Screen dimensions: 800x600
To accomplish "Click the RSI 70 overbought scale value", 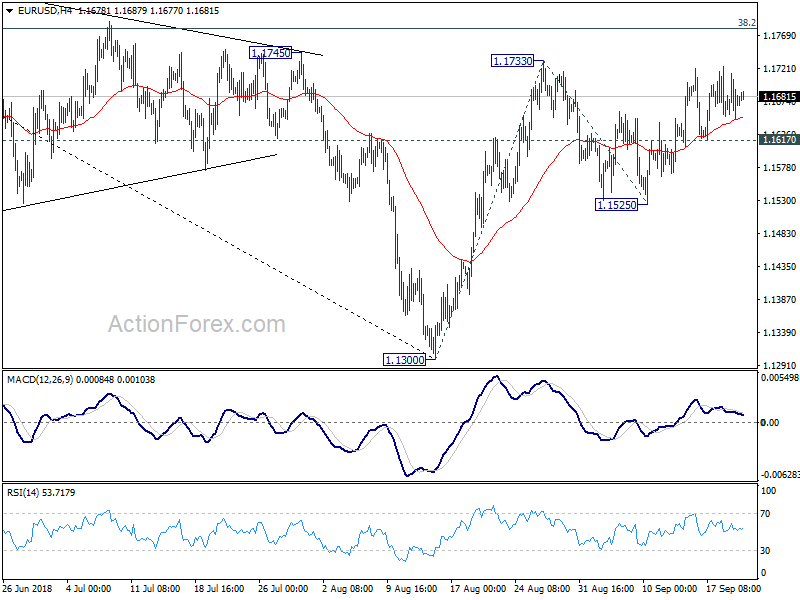I will pyautogui.click(x=765, y=514).
